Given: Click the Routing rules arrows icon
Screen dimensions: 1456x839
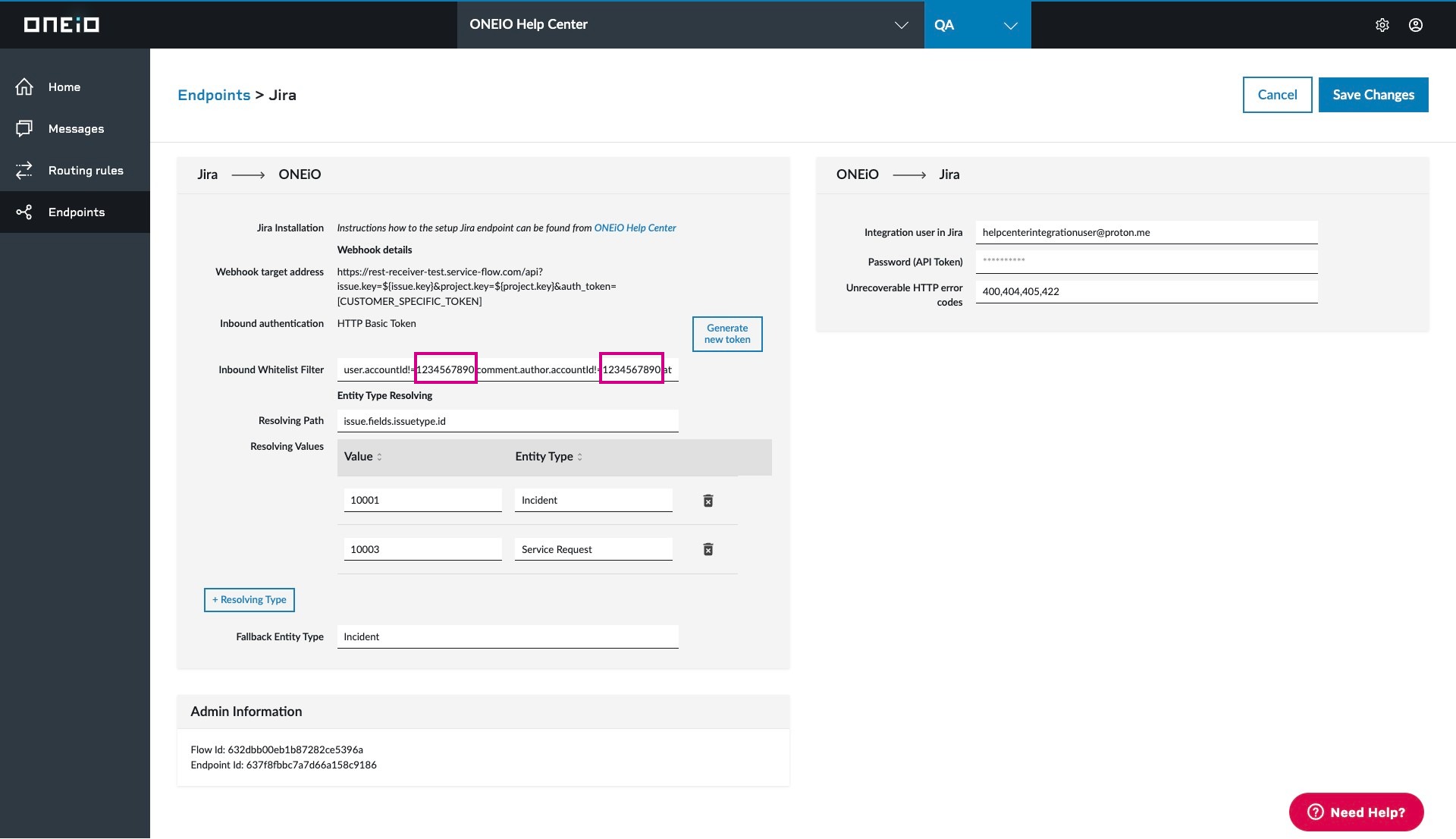Looking at the screenshot, I should [x=24, y=170].
